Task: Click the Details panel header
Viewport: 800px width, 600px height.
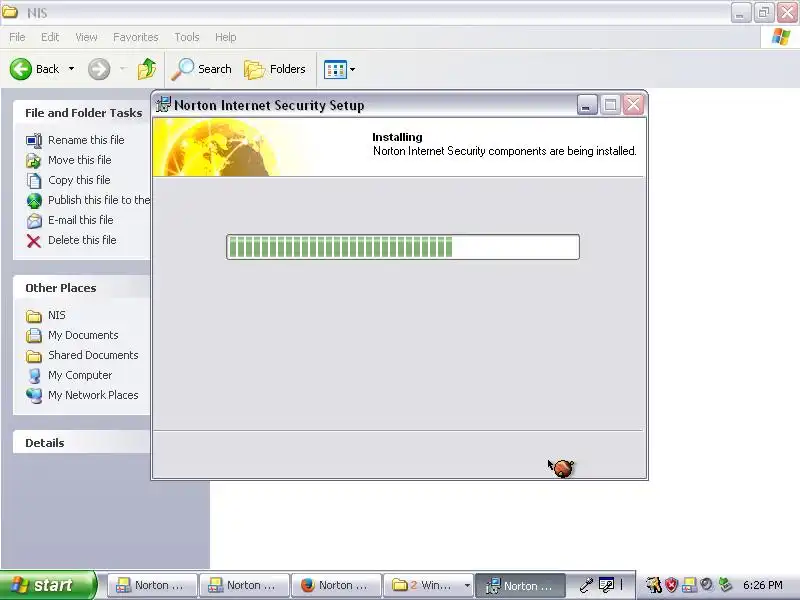Action: coord(45,443)
